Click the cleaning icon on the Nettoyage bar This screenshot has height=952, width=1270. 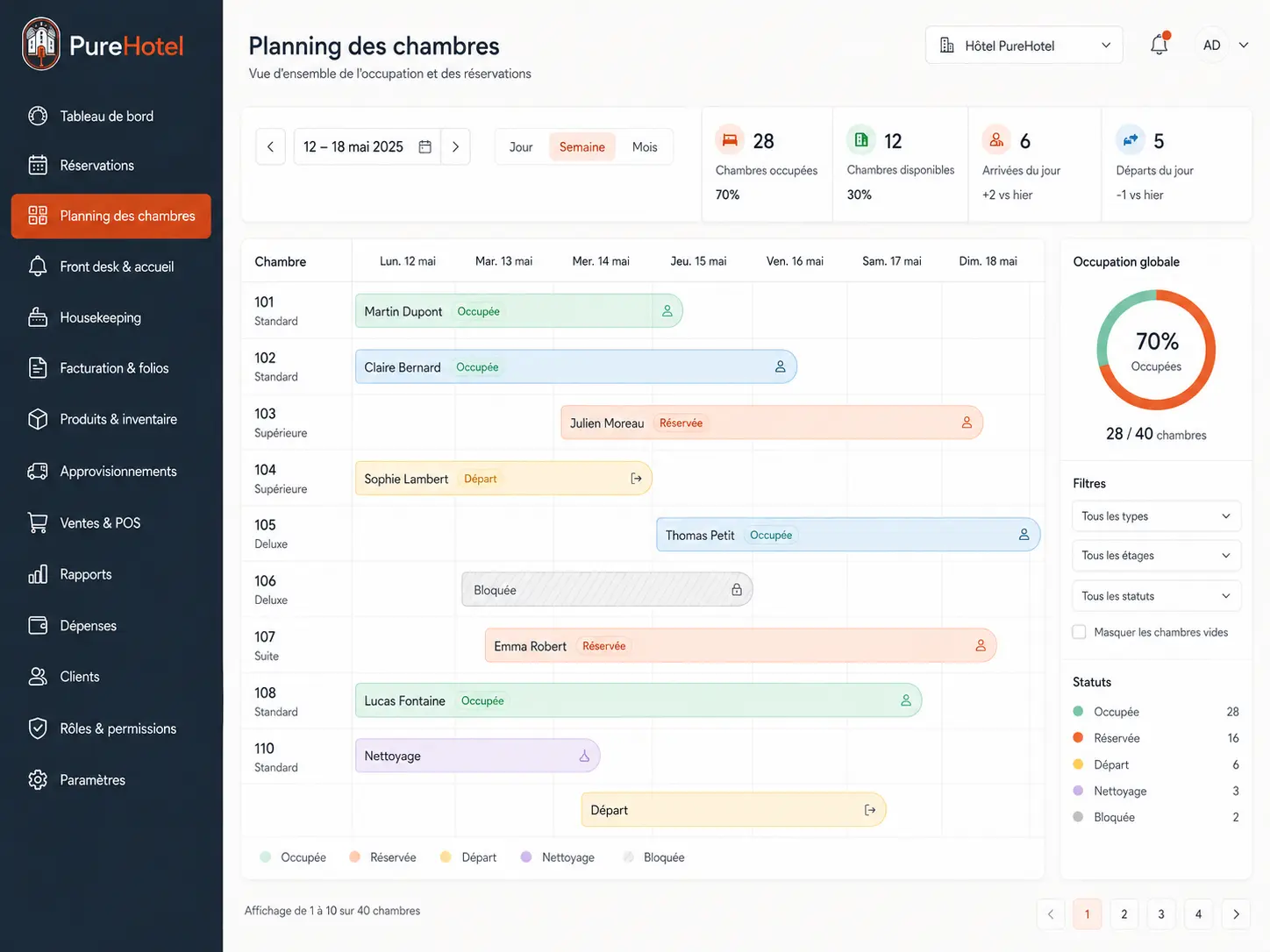[584, 756]
